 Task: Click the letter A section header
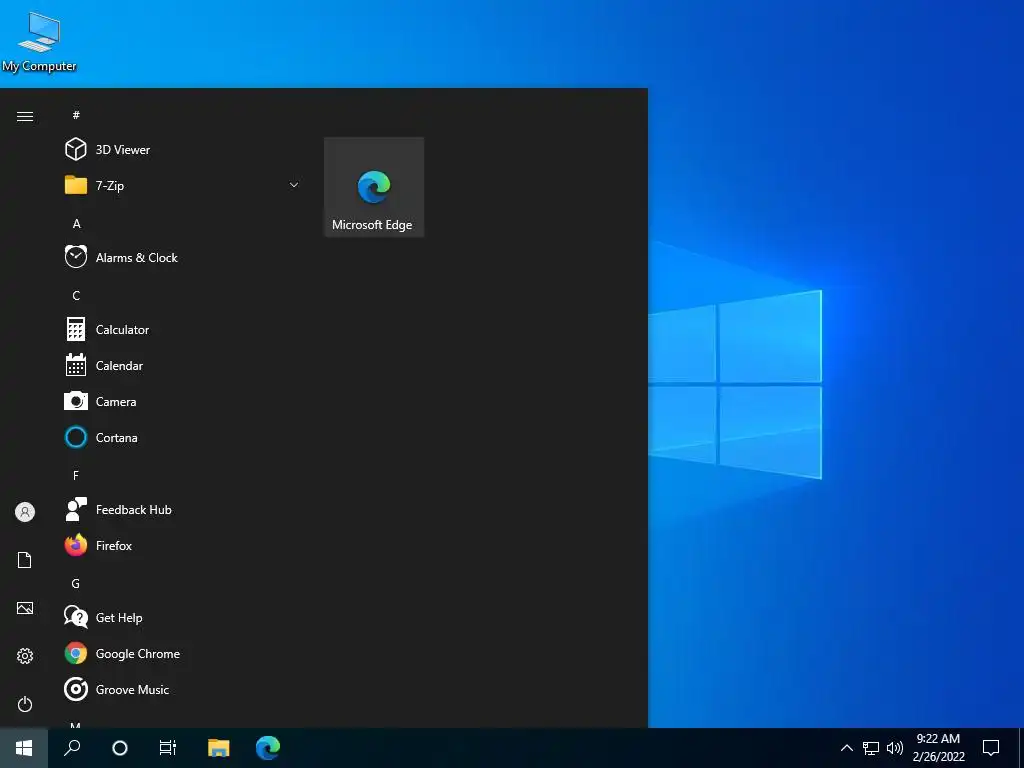pyautogui.click(x=76, y=223)
